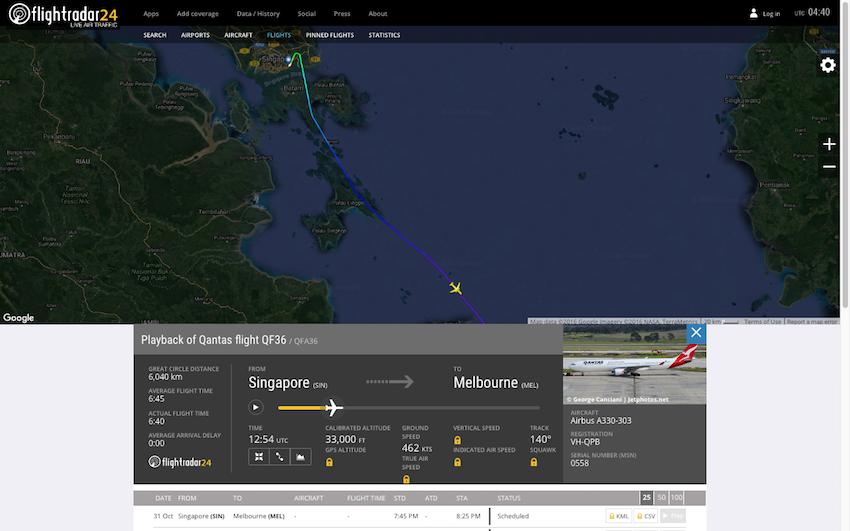The image size is (850, 531).
Task: Click the flightradar24 logo in playback panel
Action: click(179, 462)
